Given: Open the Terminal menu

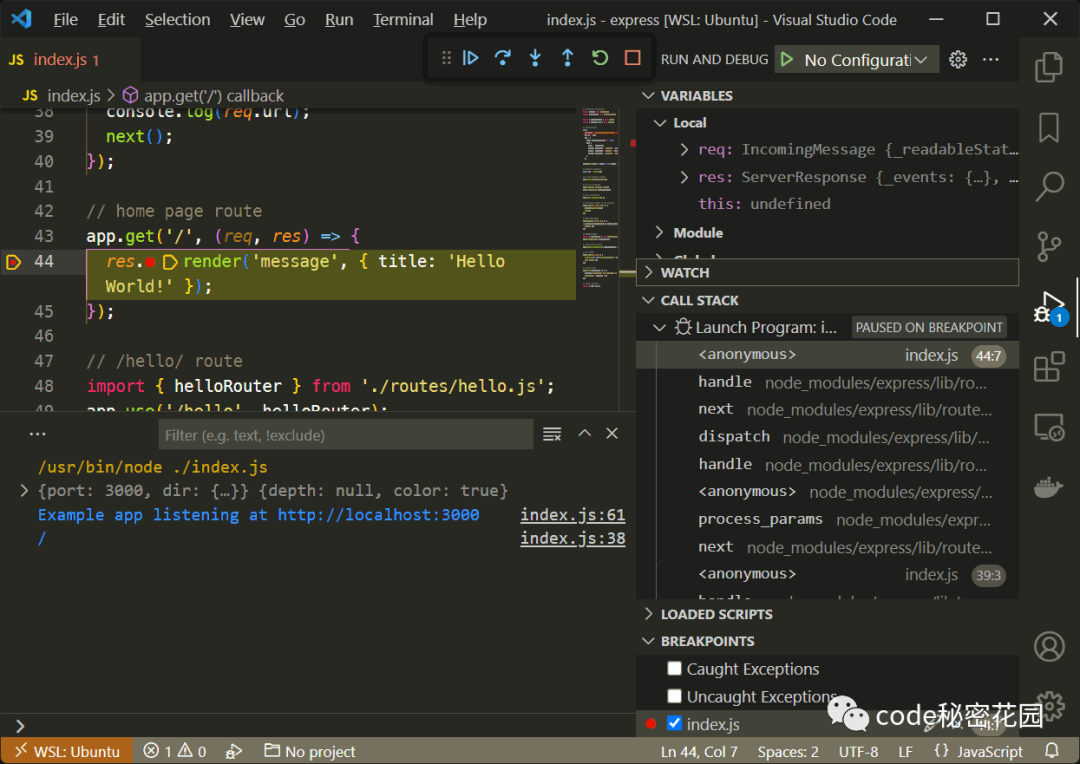Looking at the screenshot, I should [x=403, y=19].
